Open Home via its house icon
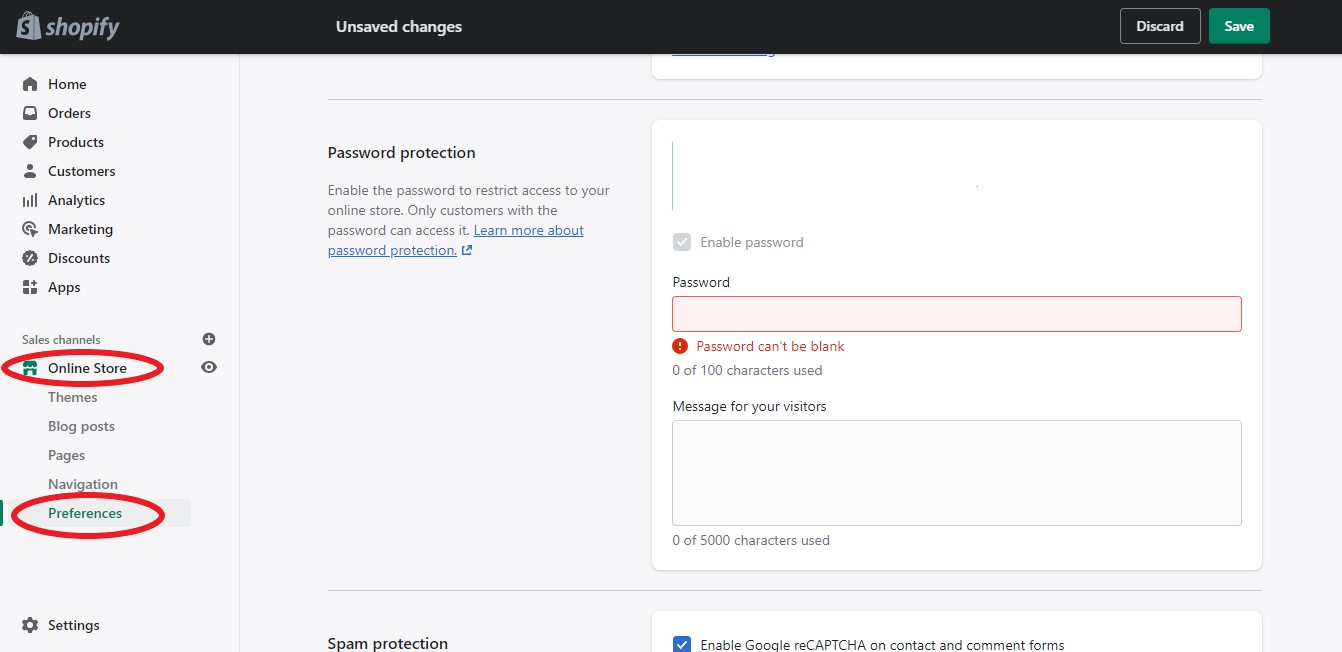The height and width of the screenshot is (652, 1342). pyautogui.click(x=30, y=84)
